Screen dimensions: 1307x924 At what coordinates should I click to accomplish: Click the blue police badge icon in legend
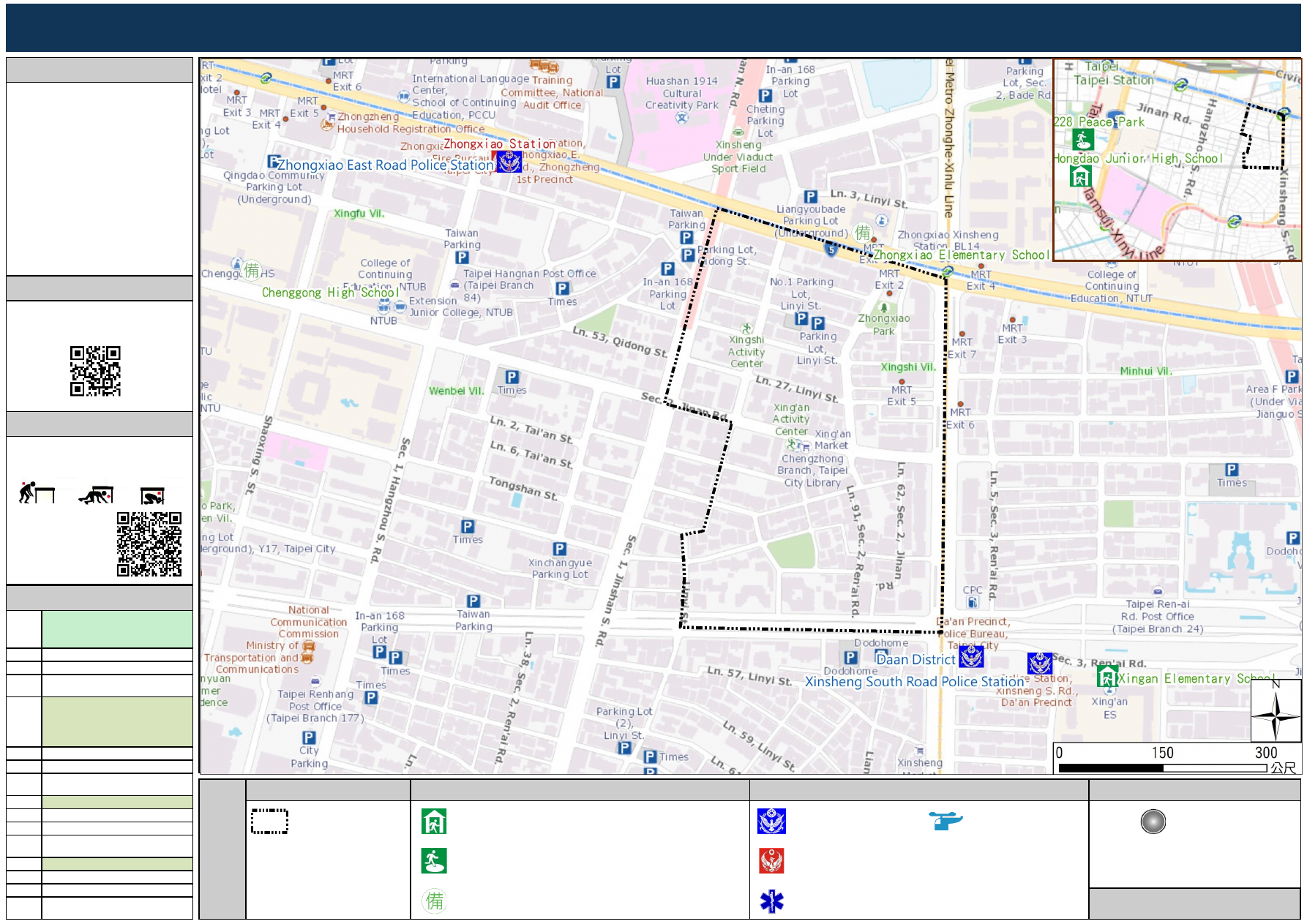click(771, 822)
